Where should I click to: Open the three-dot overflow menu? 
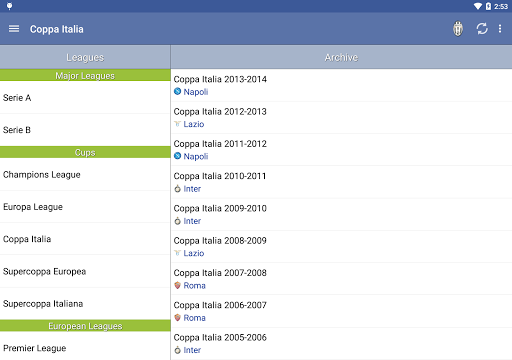[x=500, y=29]
